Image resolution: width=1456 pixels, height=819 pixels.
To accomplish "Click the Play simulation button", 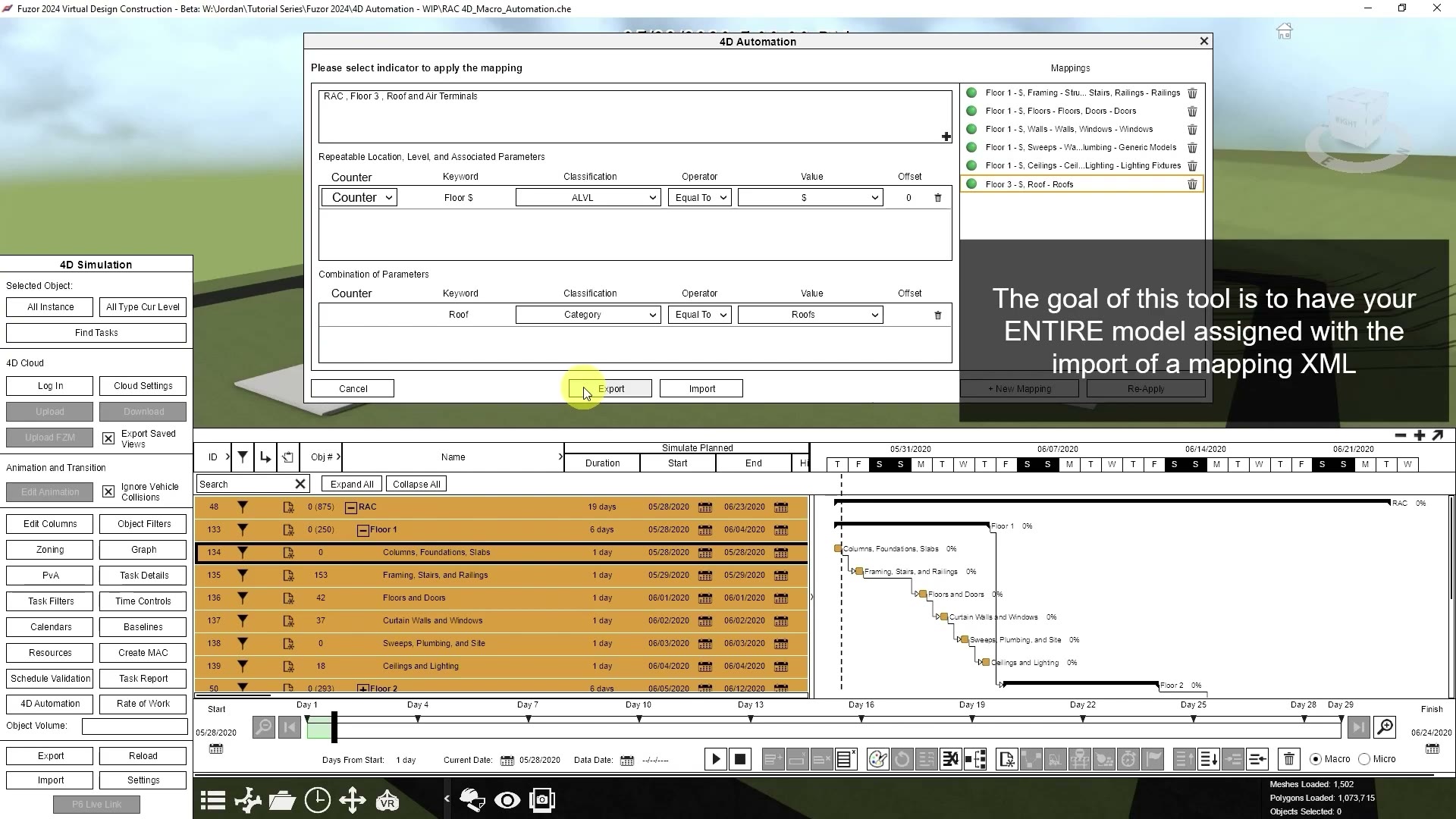I will coord(716,759).
